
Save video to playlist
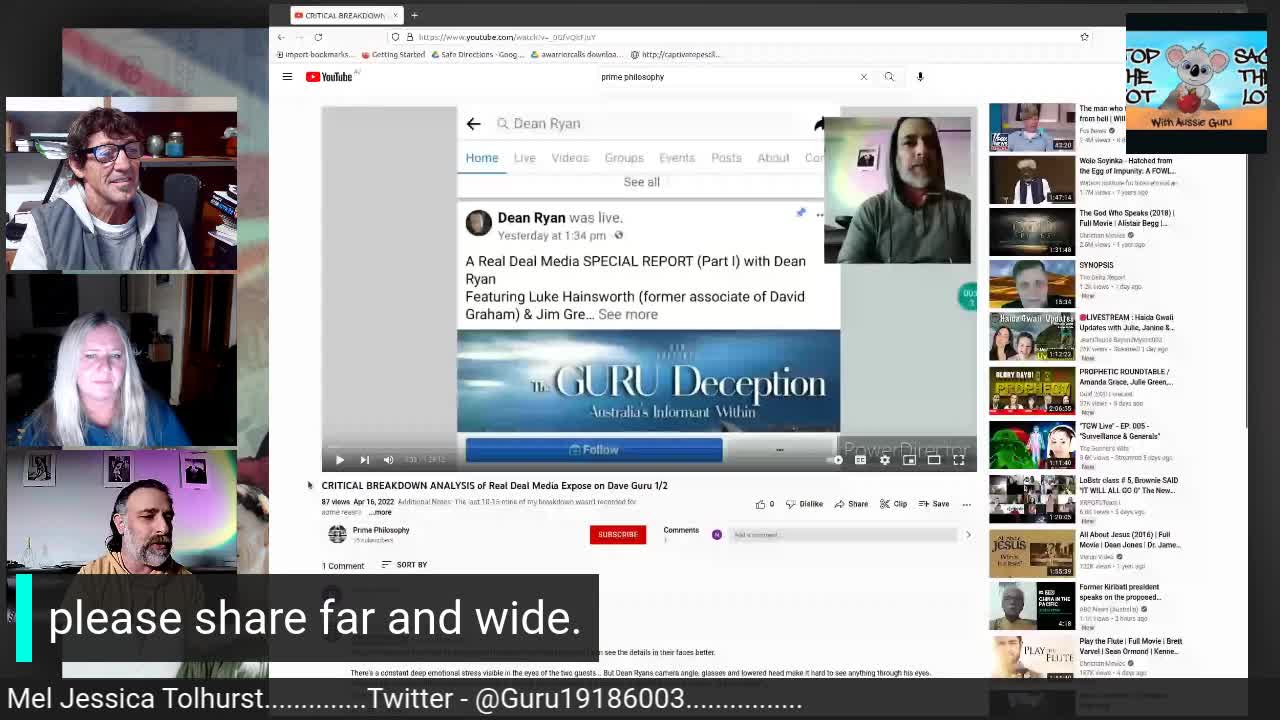934,504
